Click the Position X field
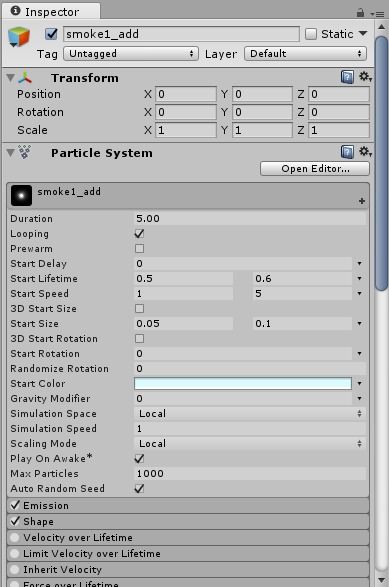 (186, 94)
